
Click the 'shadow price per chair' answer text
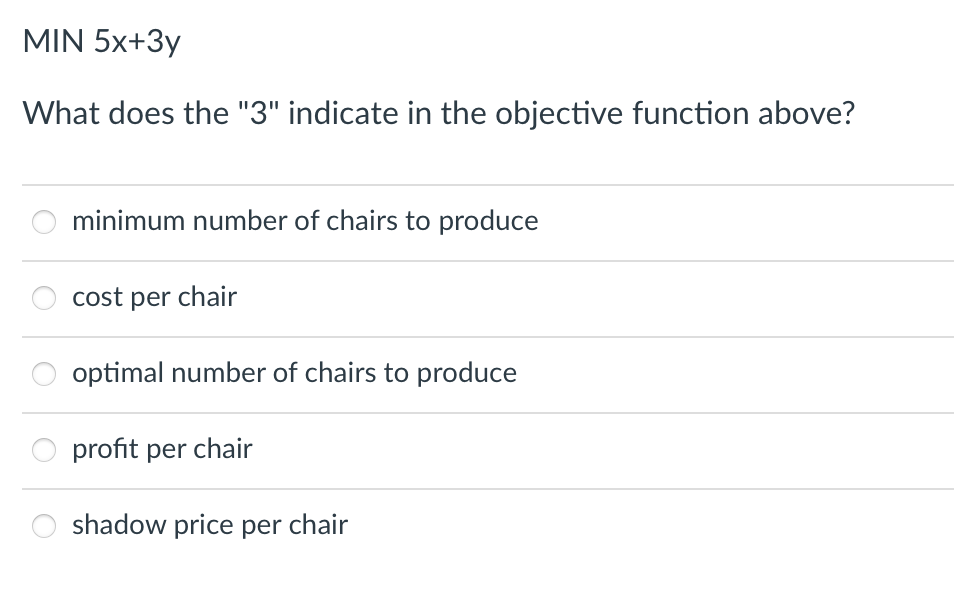coord(209,525)
